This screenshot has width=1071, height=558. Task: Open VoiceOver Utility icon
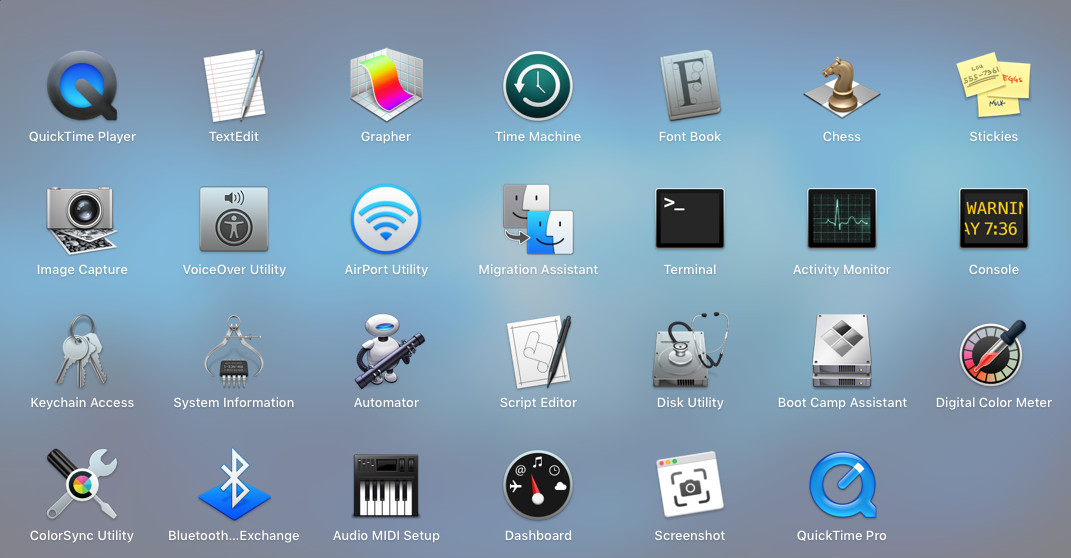tap(234, 219)
